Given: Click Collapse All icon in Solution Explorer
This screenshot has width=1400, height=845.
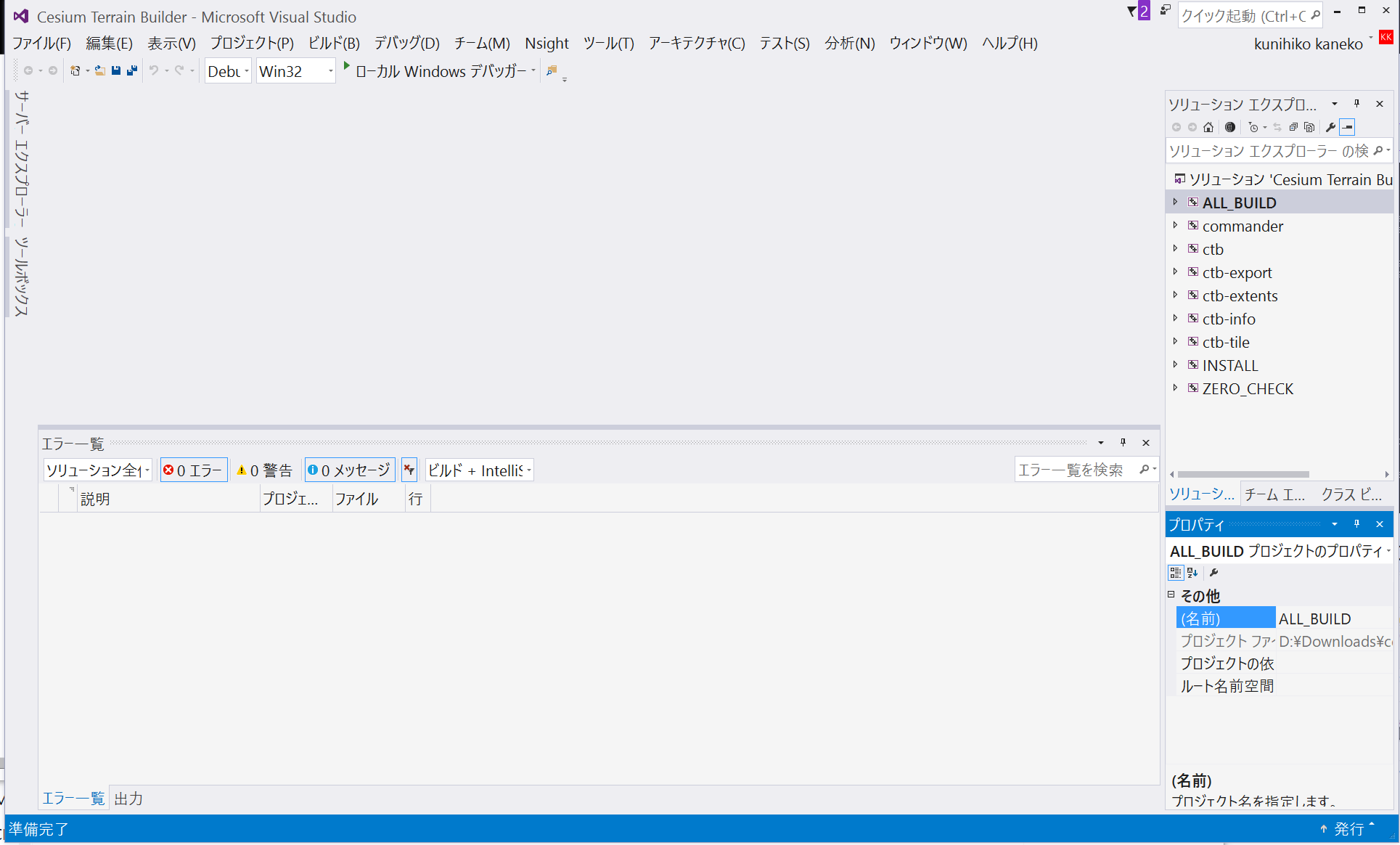Looking at the screenshot, I should [x=1293, y=127].
